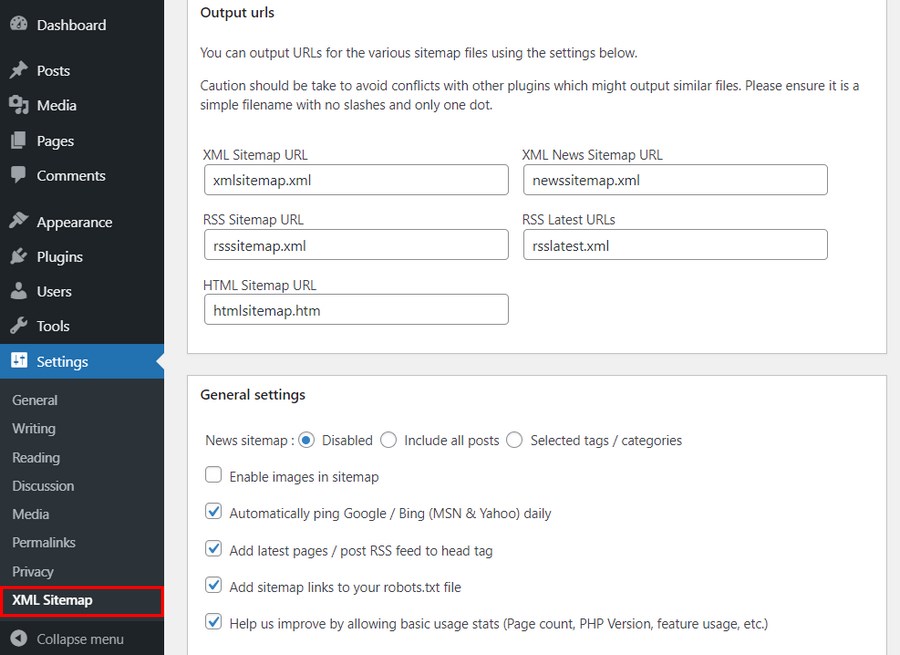
Task: Uncheck the basic usage stats checkbox
Action: point(214,622)
